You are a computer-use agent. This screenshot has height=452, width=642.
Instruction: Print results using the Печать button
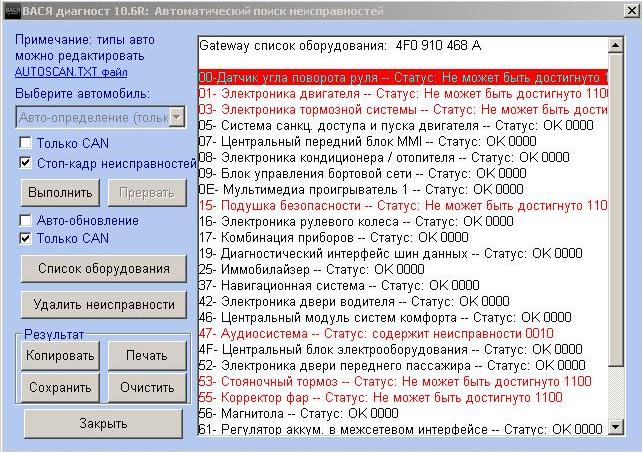[146, 355]
